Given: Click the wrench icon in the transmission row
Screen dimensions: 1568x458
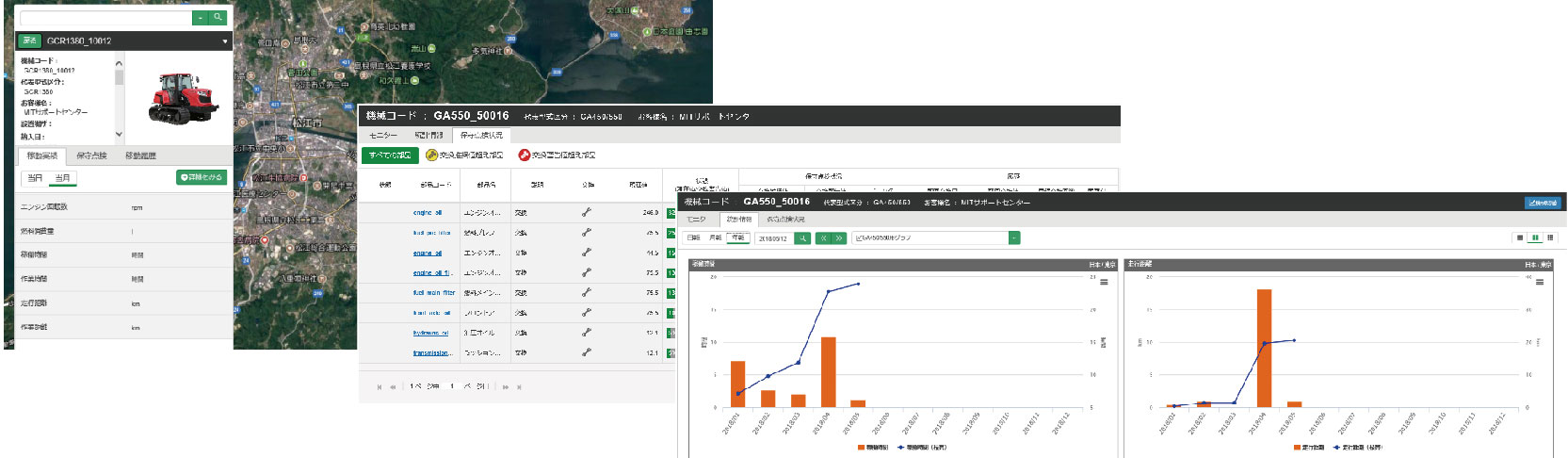Looking at the screenshot, I should click(x=587, y=352).
